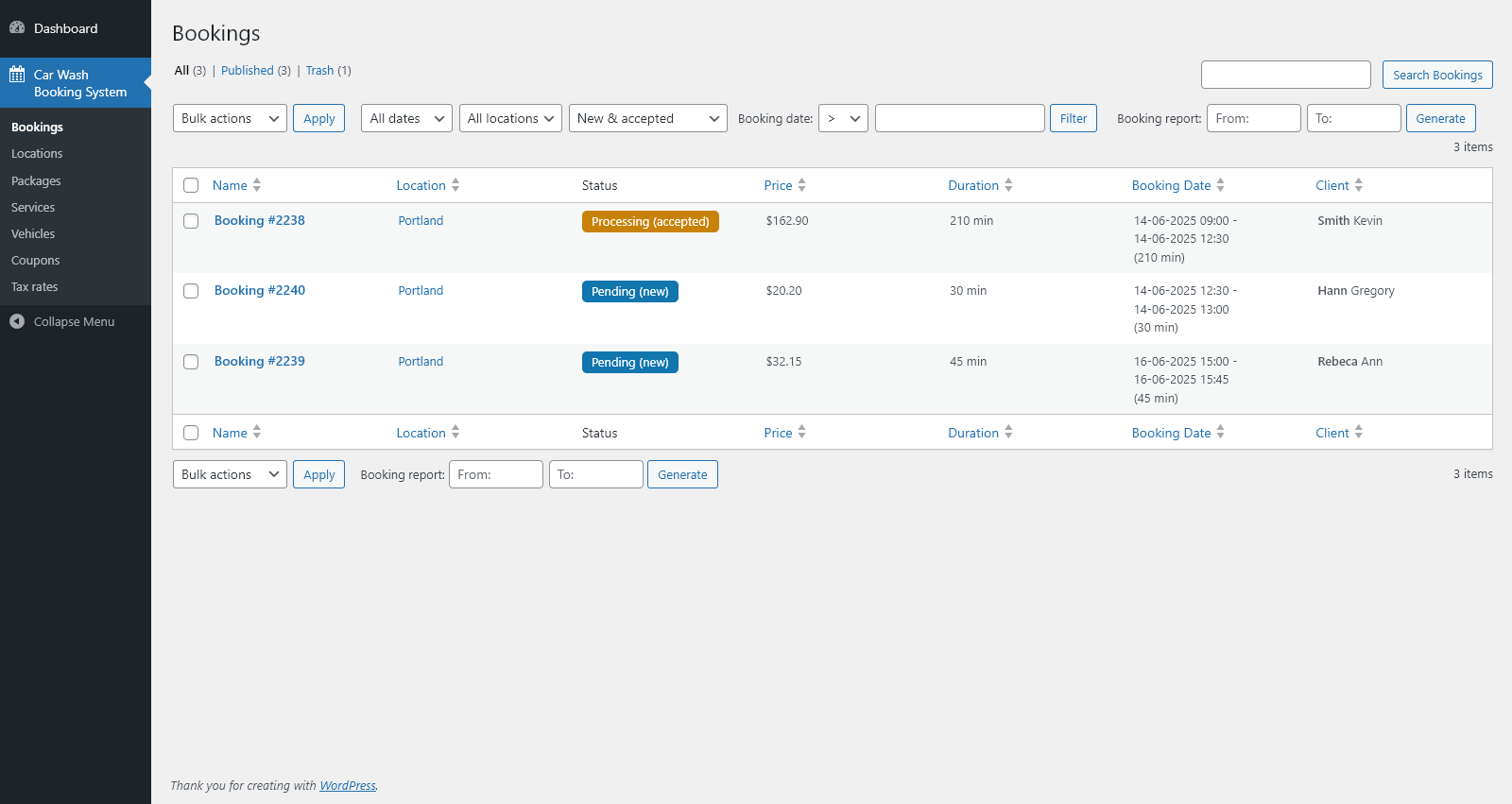This screenshot has width=1512, height=804.
Task: Go to Vehicles submenu item
Action: (x=33, y=233)
